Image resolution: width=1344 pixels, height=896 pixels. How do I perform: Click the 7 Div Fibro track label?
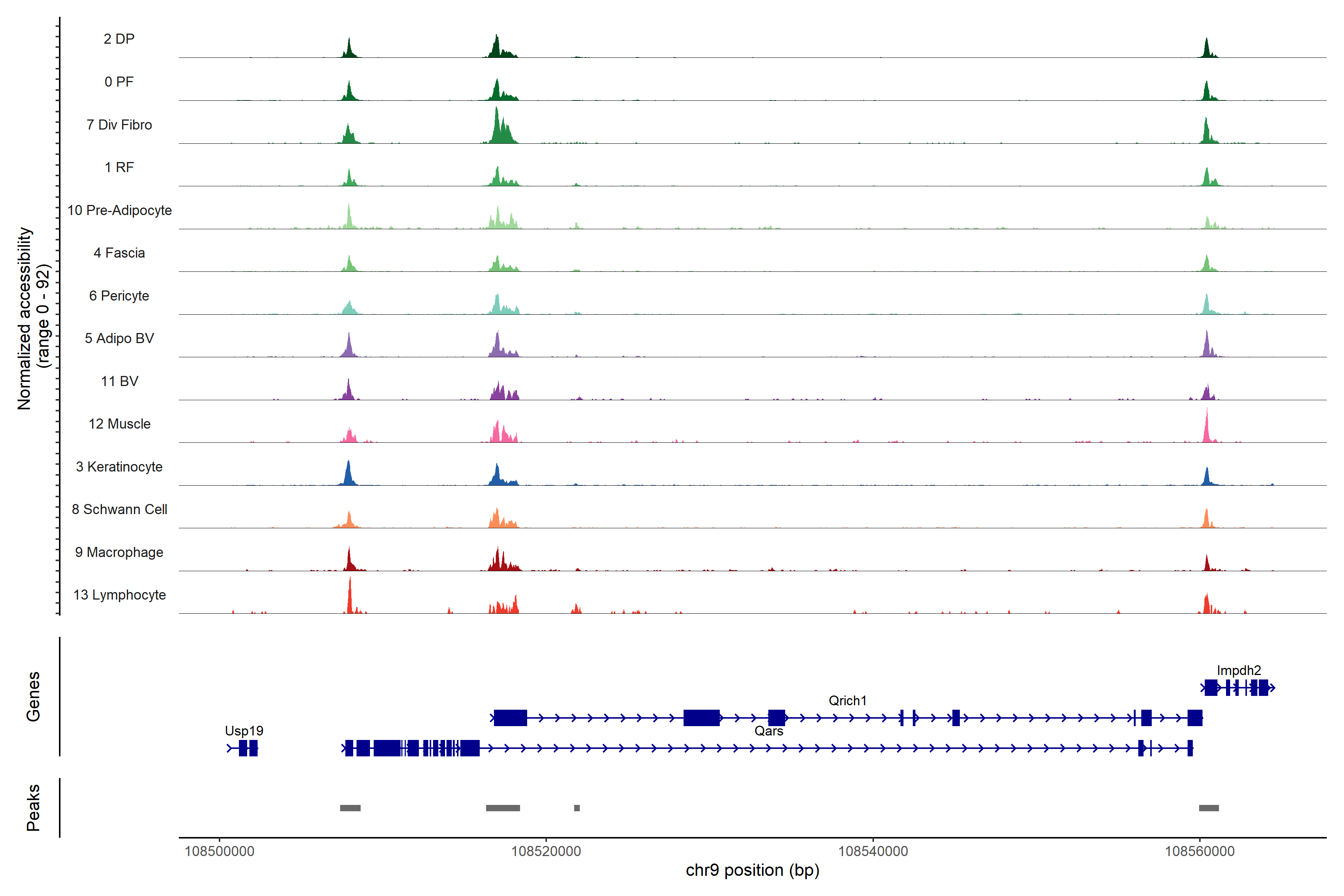[119, 125]
